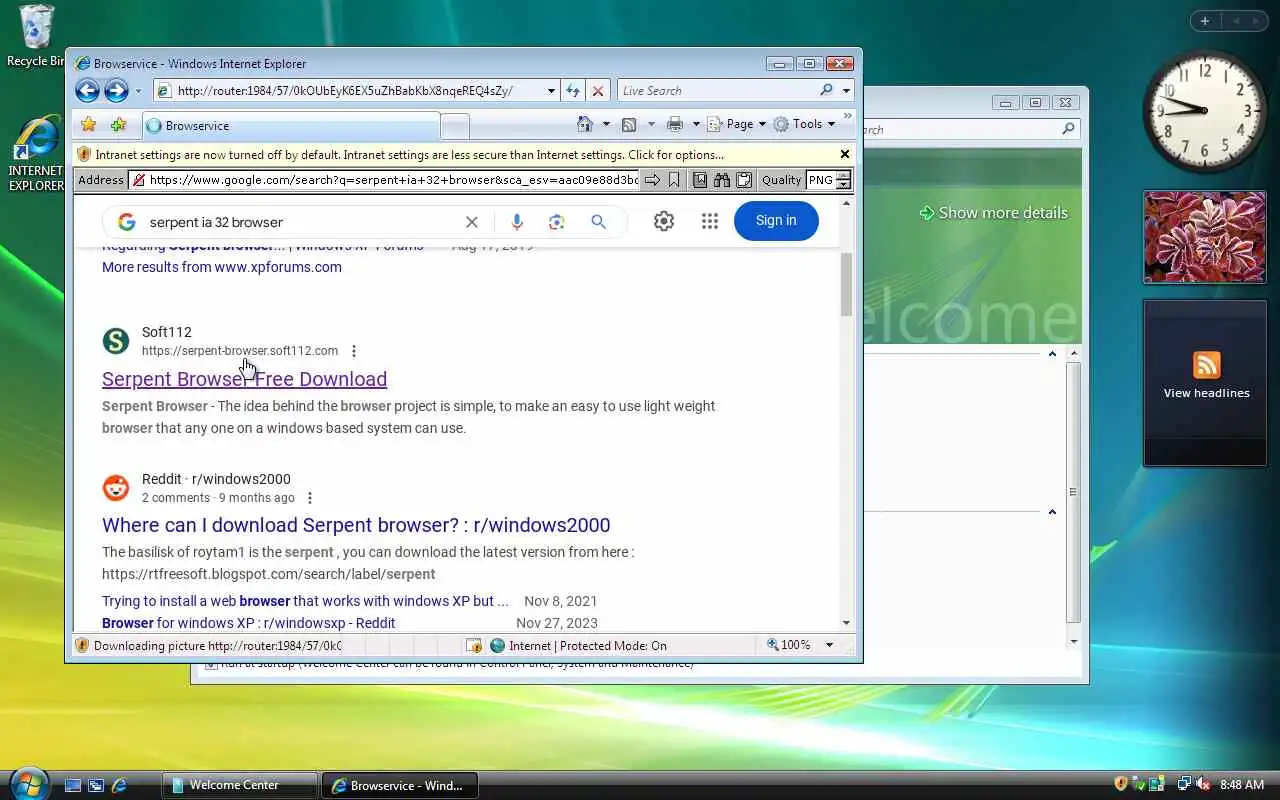The image size is (1280, 800).
Task: Click the web page vertical scrollbar thumb
Action: (x=846, y=284)
